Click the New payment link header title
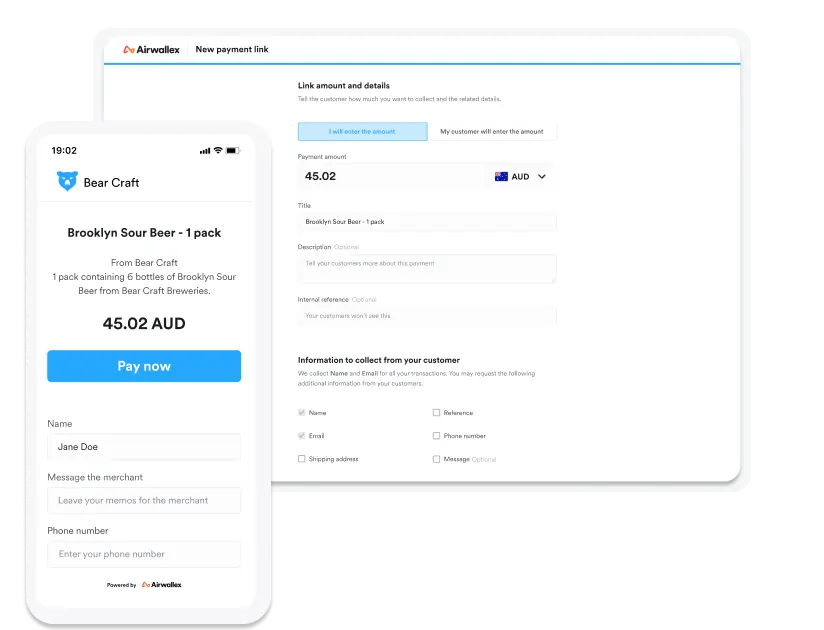Image resolution: width=824 pixels, height=630 pixels. [x=232, y=49]
